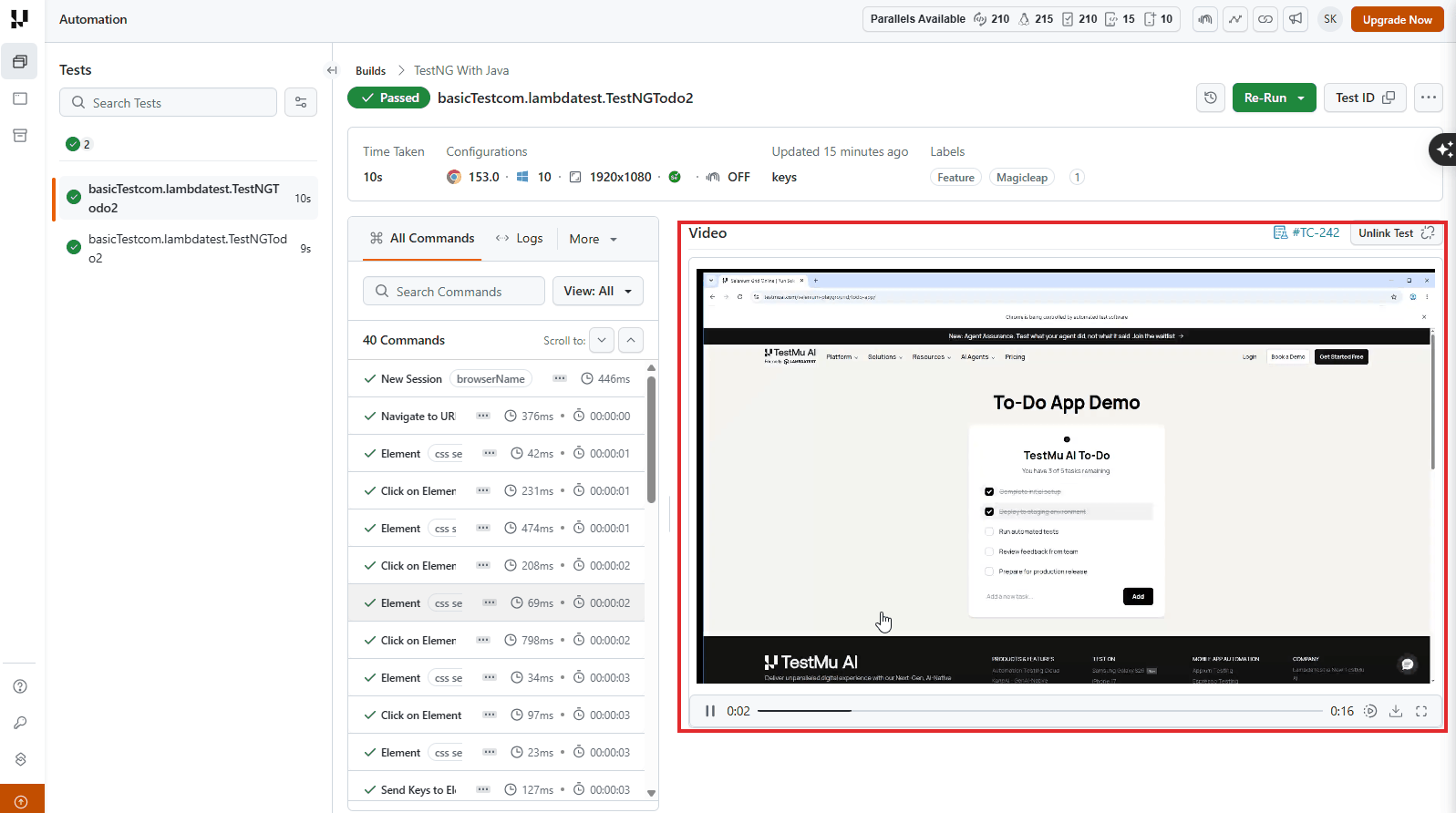Click the test history clock icon

click(1211, 98)
